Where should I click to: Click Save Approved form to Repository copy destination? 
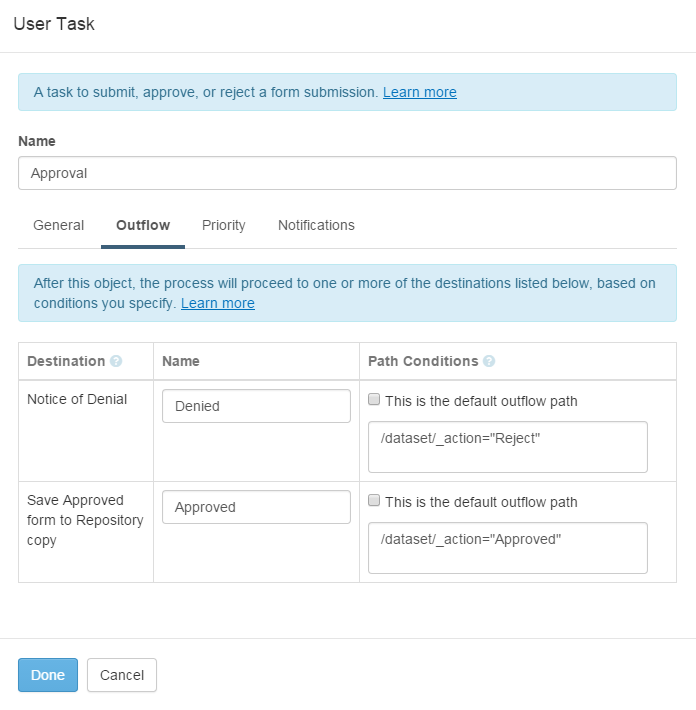point(85,520)
